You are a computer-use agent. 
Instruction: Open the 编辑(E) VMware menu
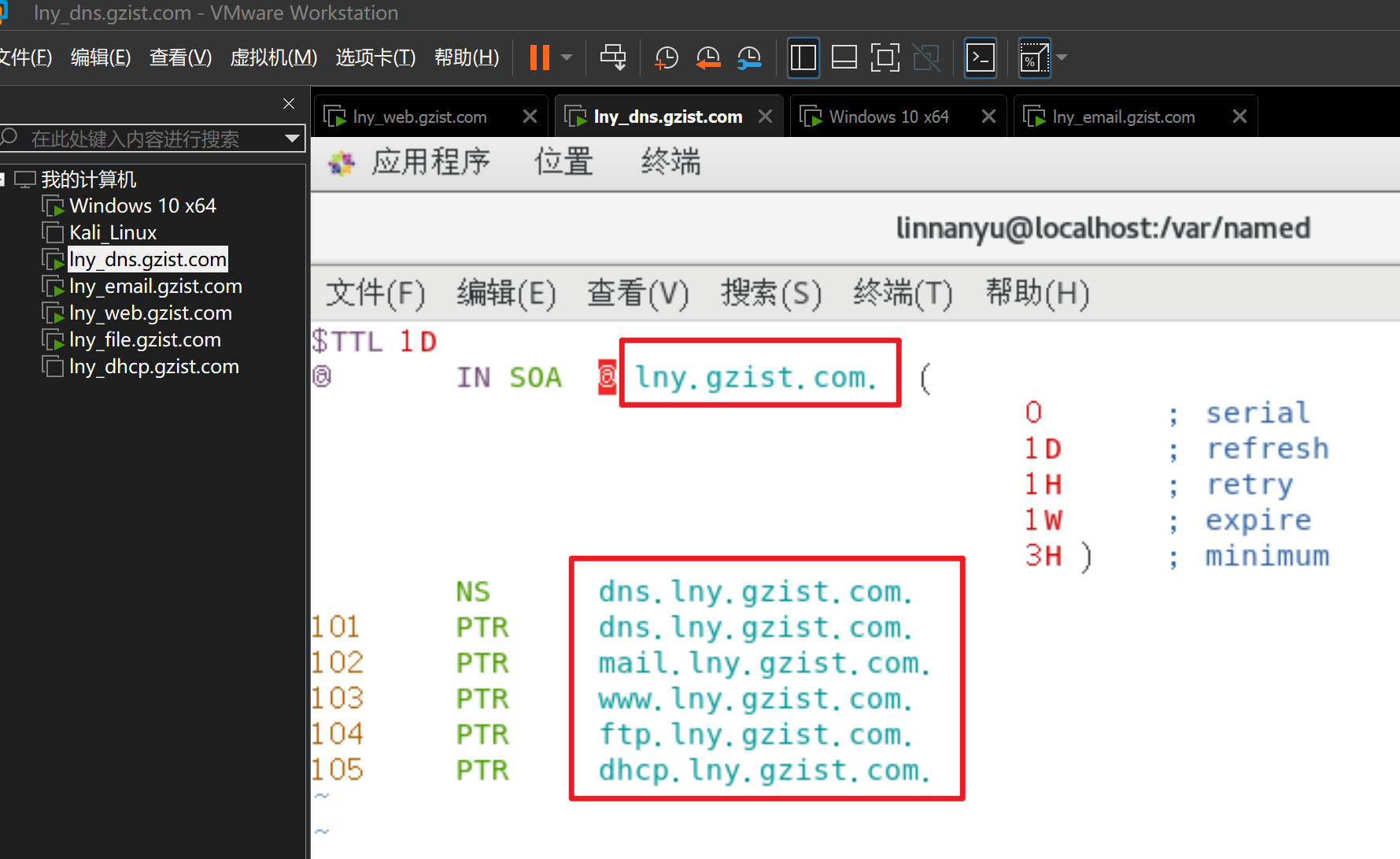101,57
